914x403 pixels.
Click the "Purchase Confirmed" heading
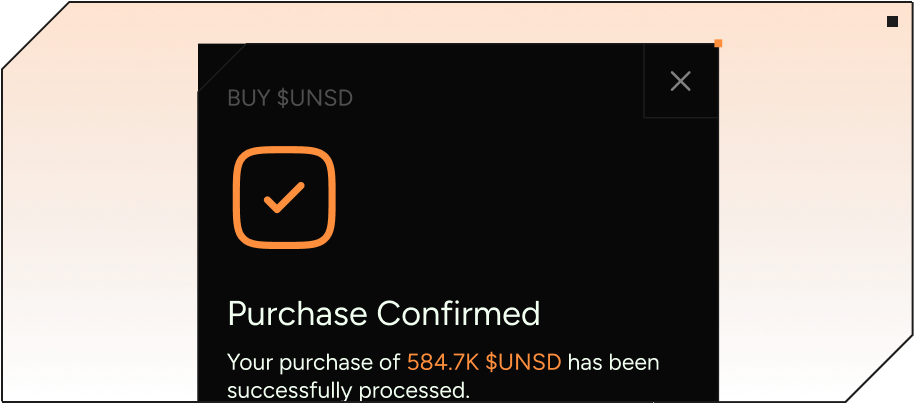(384, 313)
